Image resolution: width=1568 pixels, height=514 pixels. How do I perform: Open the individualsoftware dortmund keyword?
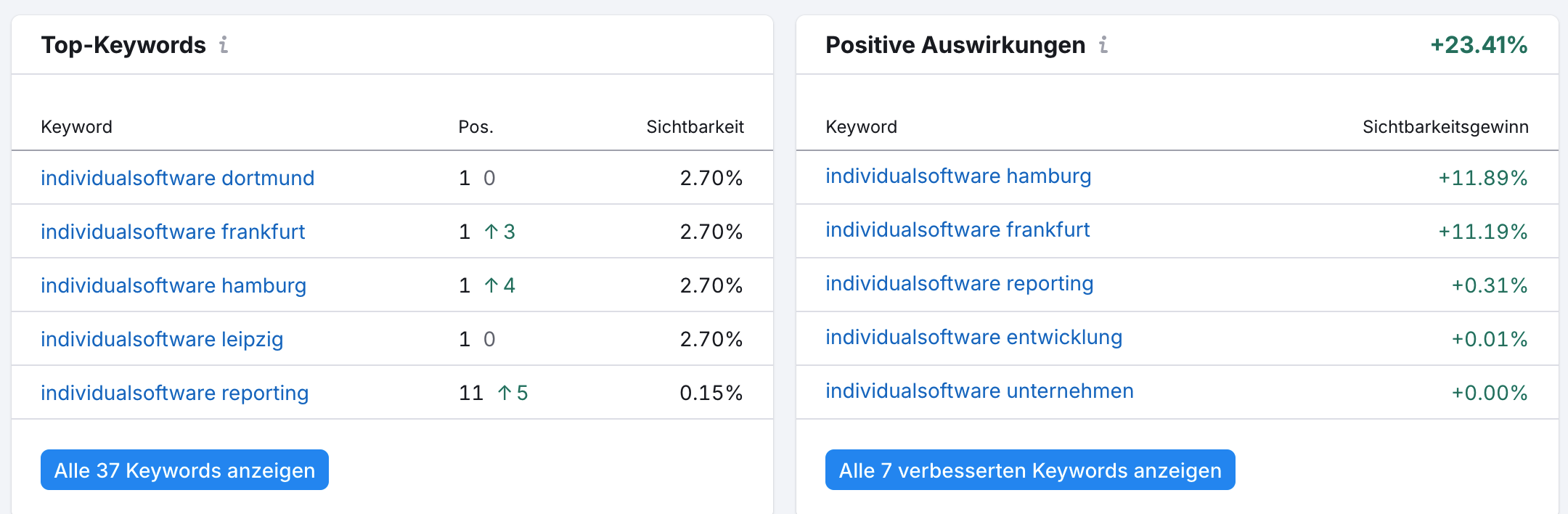177,178
